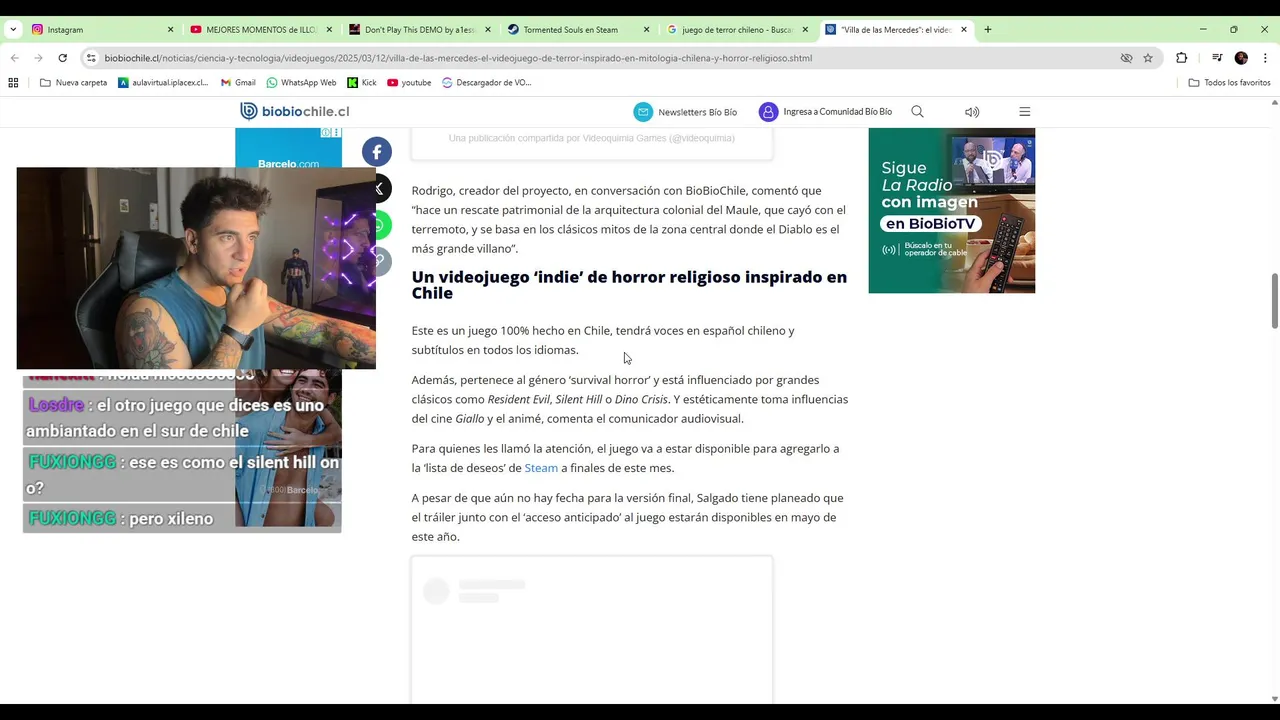Close the Instagram tab
Image resolution: width=1280 pixels, height=720 pixels.
(170, 30)
